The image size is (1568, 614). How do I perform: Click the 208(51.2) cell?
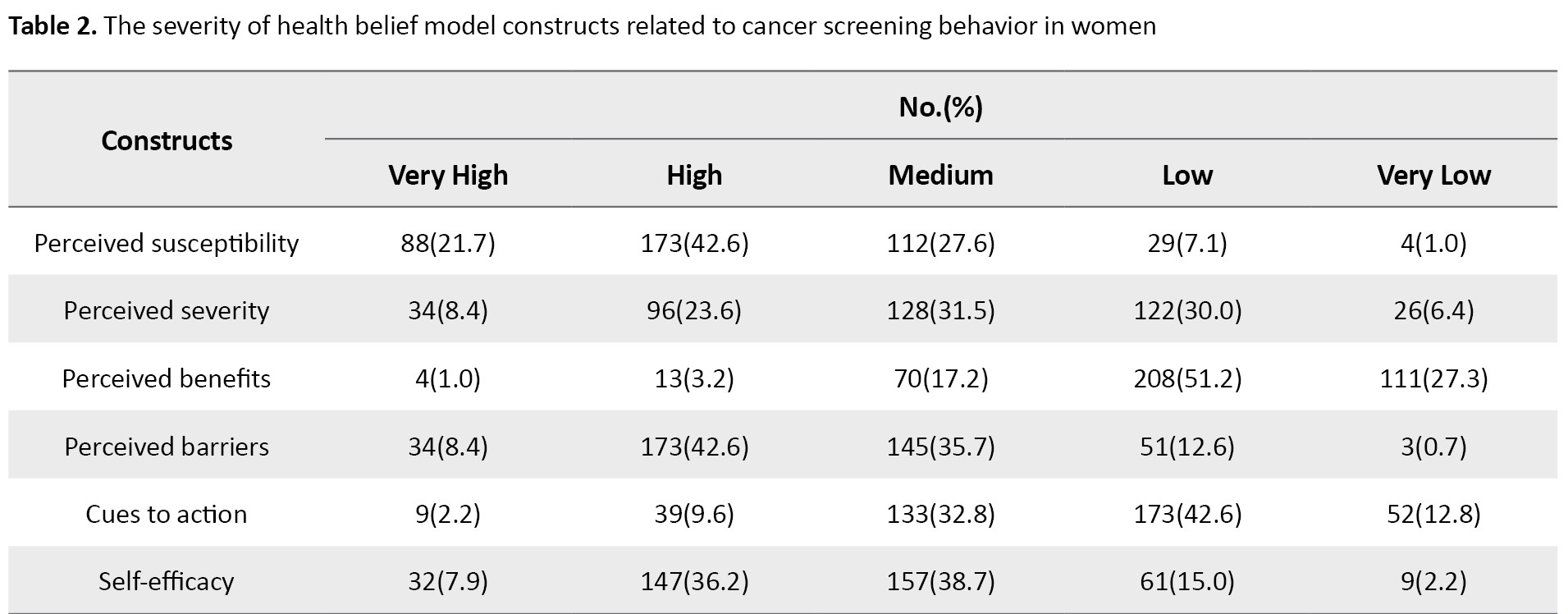click(x=1187, y=378)
